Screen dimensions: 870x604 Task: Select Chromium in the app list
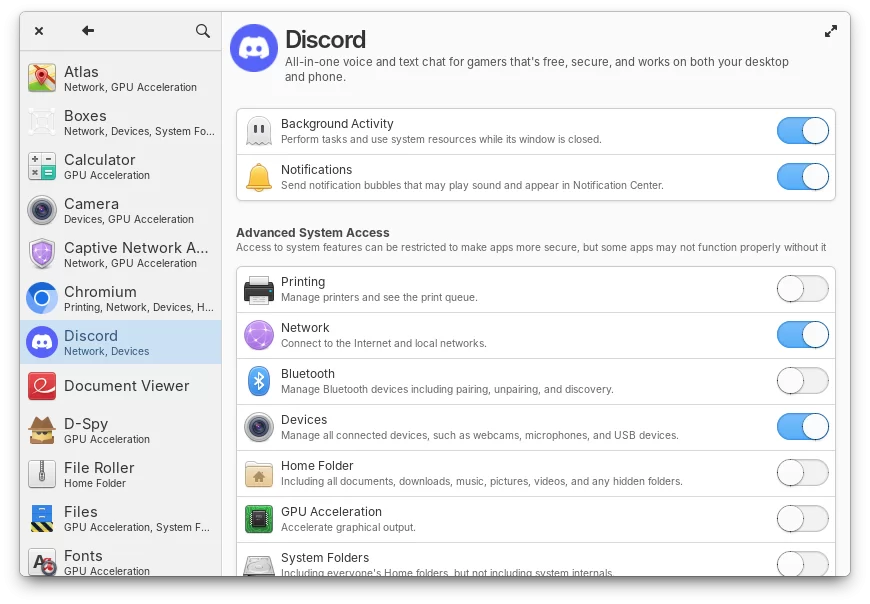tap(120, 298)
